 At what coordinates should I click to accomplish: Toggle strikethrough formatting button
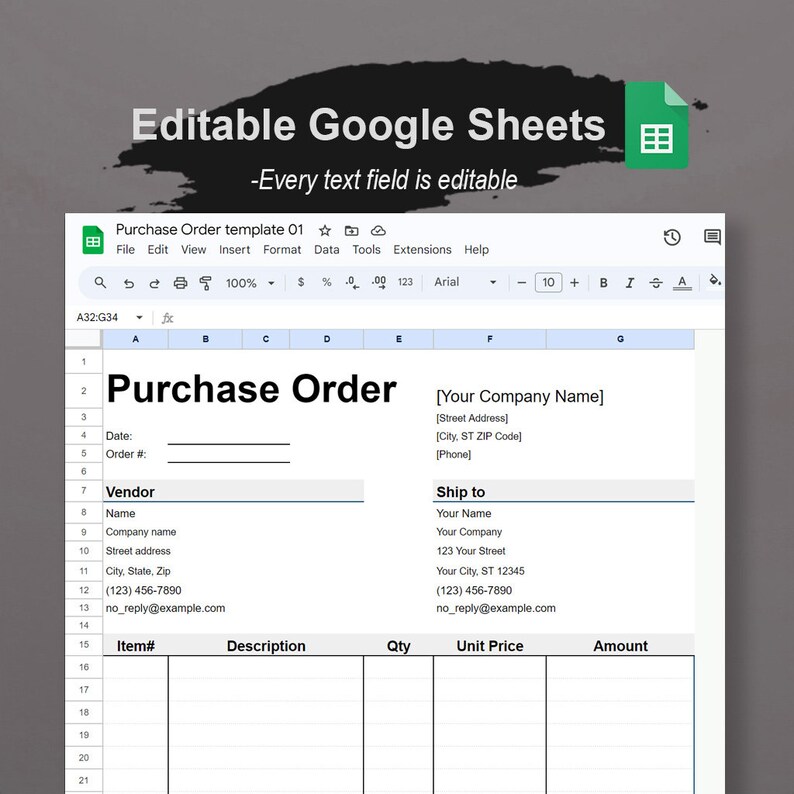point(656,283)
